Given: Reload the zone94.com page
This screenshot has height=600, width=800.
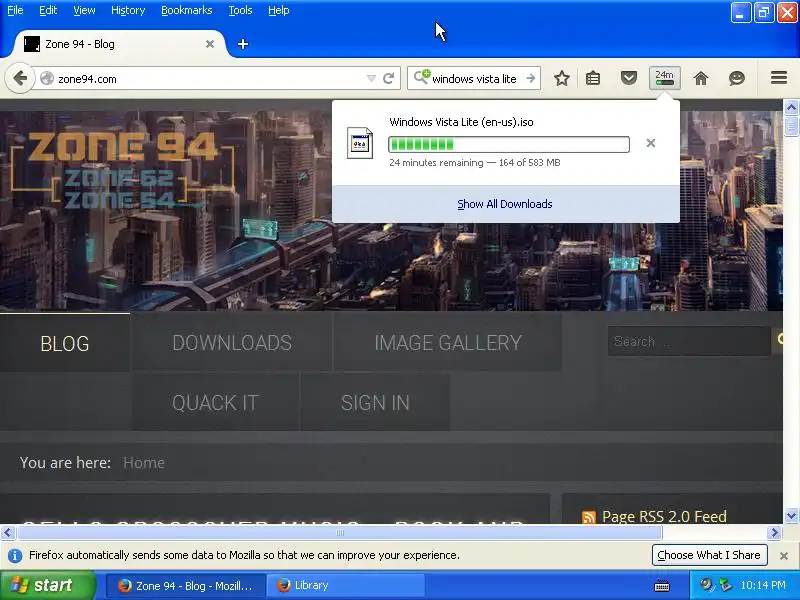Looking at the screenshot, I should click(388, 79).
